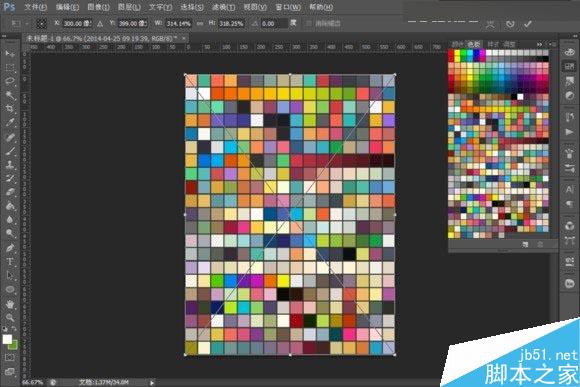Open the 窗口(W) menu
The image size is (580, 387).
[x=288, y=7]
